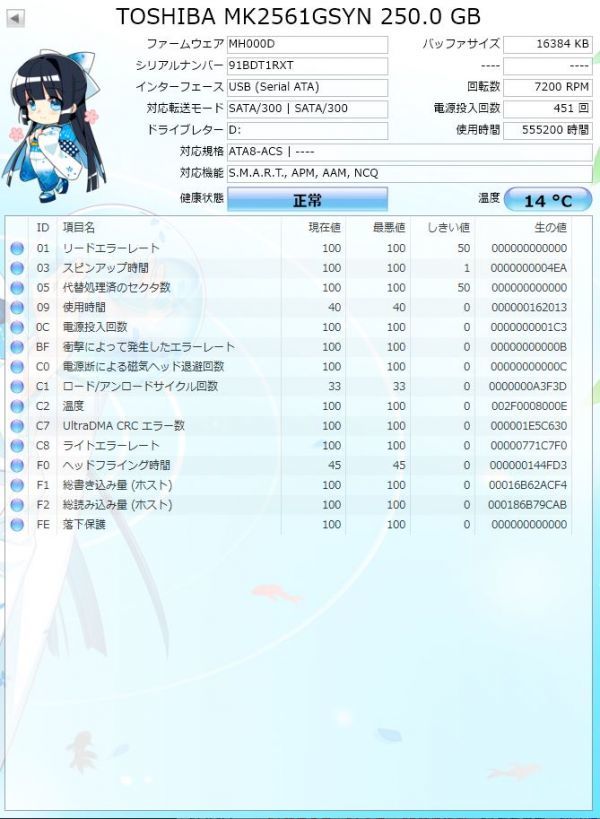Click the disk title TOSHIBA MK2561GSYN 250.0 GB

pyautogui.click(x=298, y=17)
